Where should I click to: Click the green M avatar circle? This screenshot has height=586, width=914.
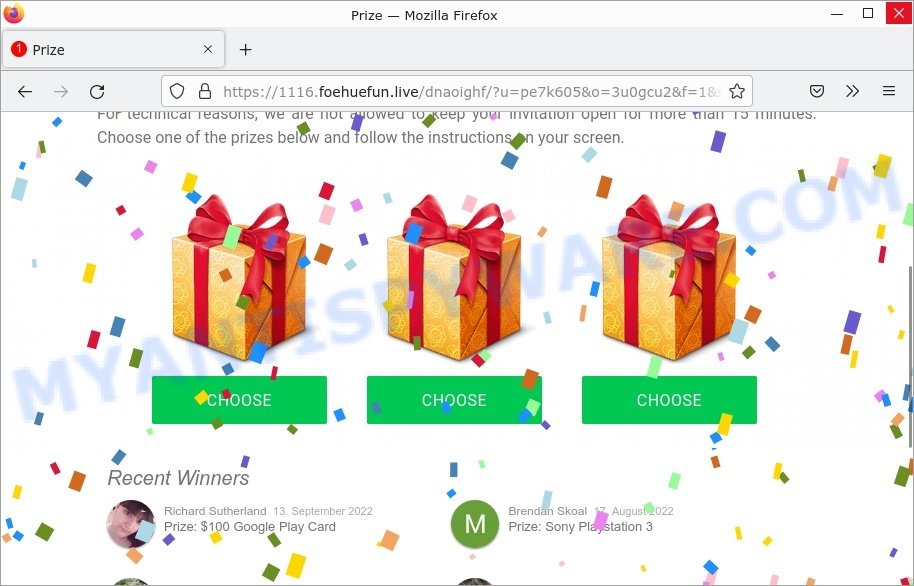[475, 524]
